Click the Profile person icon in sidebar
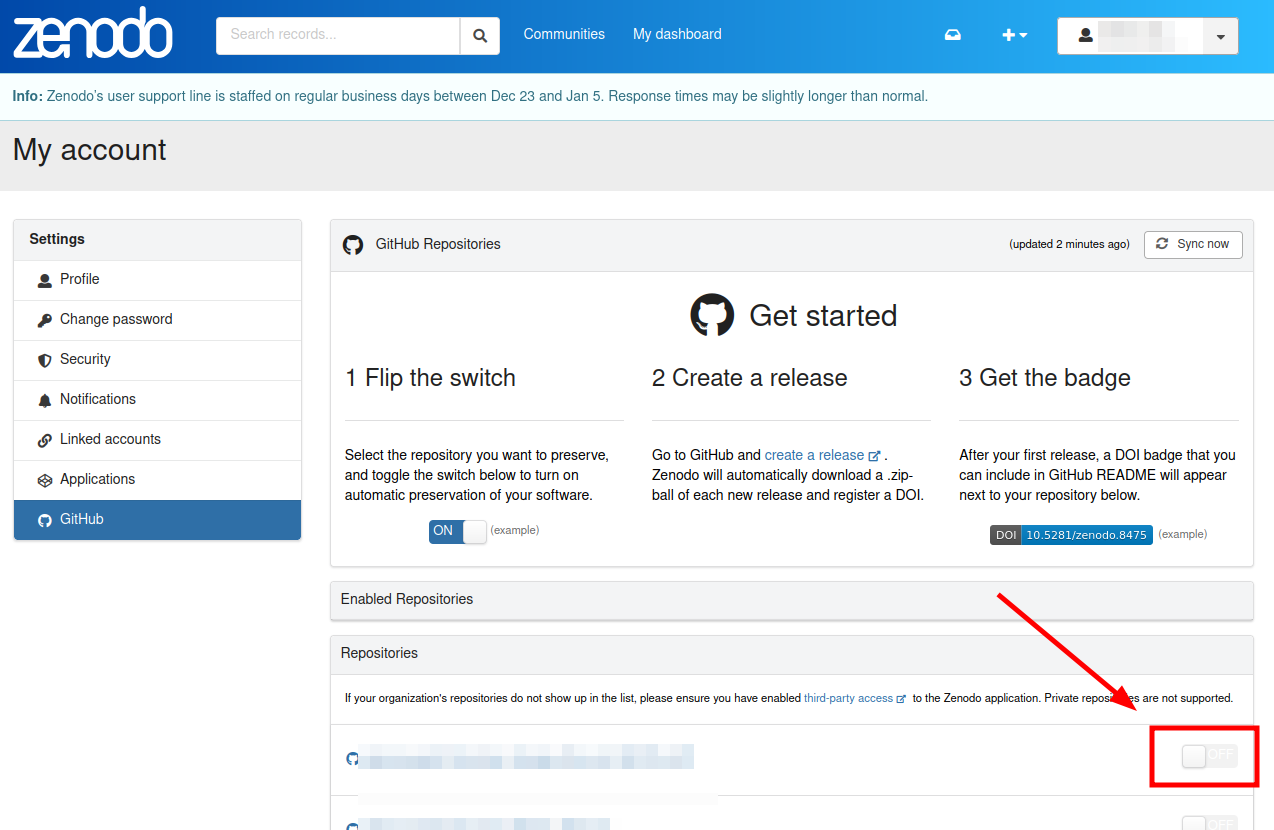This screenshot has width=1274, height=830. [44, 281]
